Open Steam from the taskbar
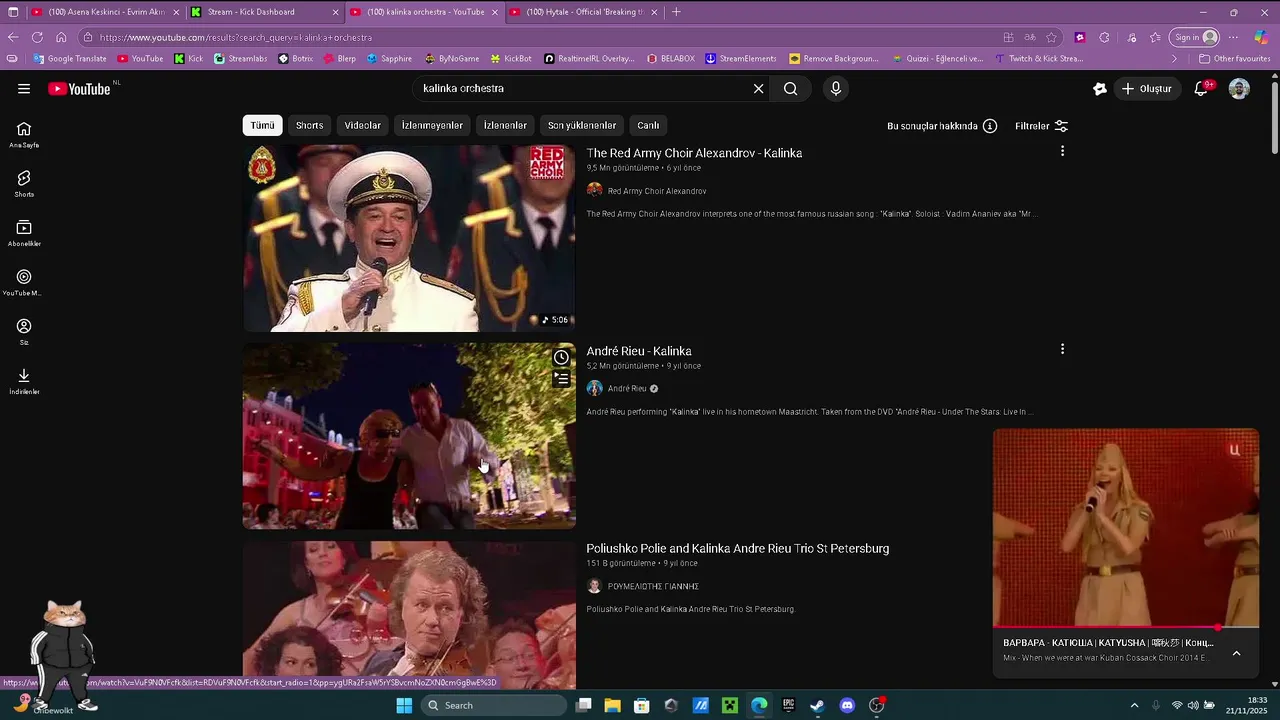Image resolution: width=1280 pixels, height=720 pixels. 817,705
